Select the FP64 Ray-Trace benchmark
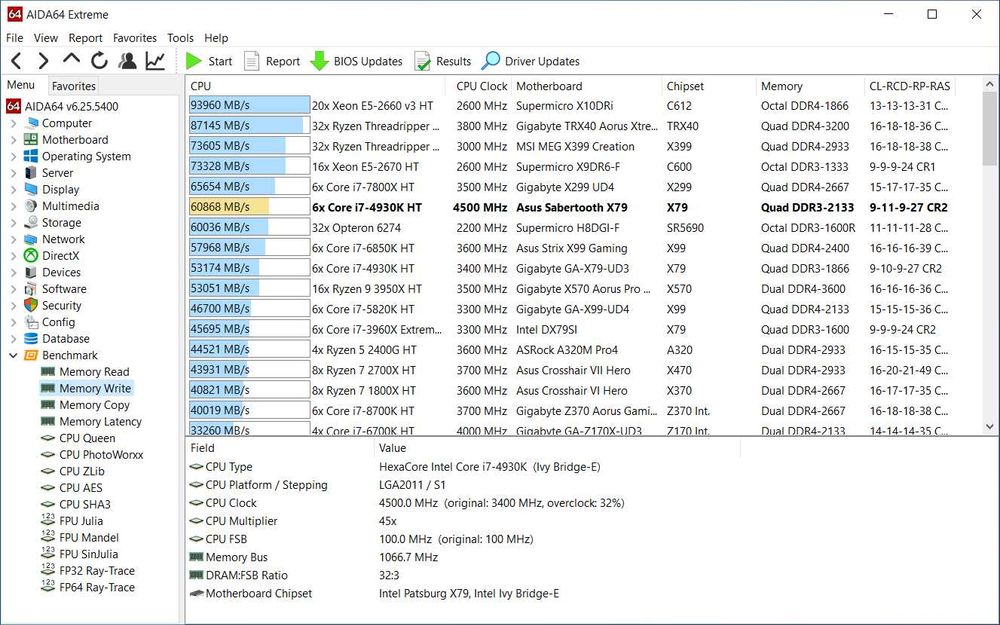Screen dimensions: 1000x625 (88, 587)
